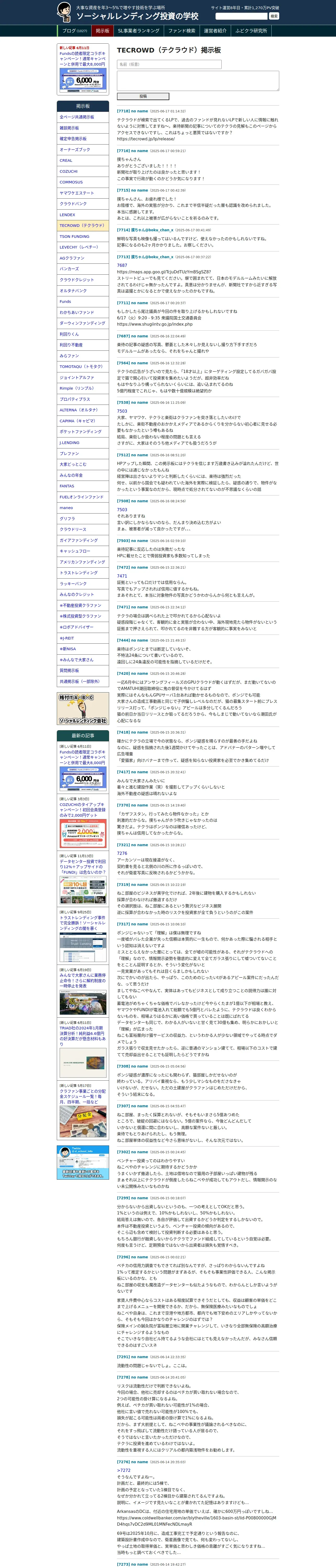
Task: Open LENDEX board link
Action: coord(83,214)
